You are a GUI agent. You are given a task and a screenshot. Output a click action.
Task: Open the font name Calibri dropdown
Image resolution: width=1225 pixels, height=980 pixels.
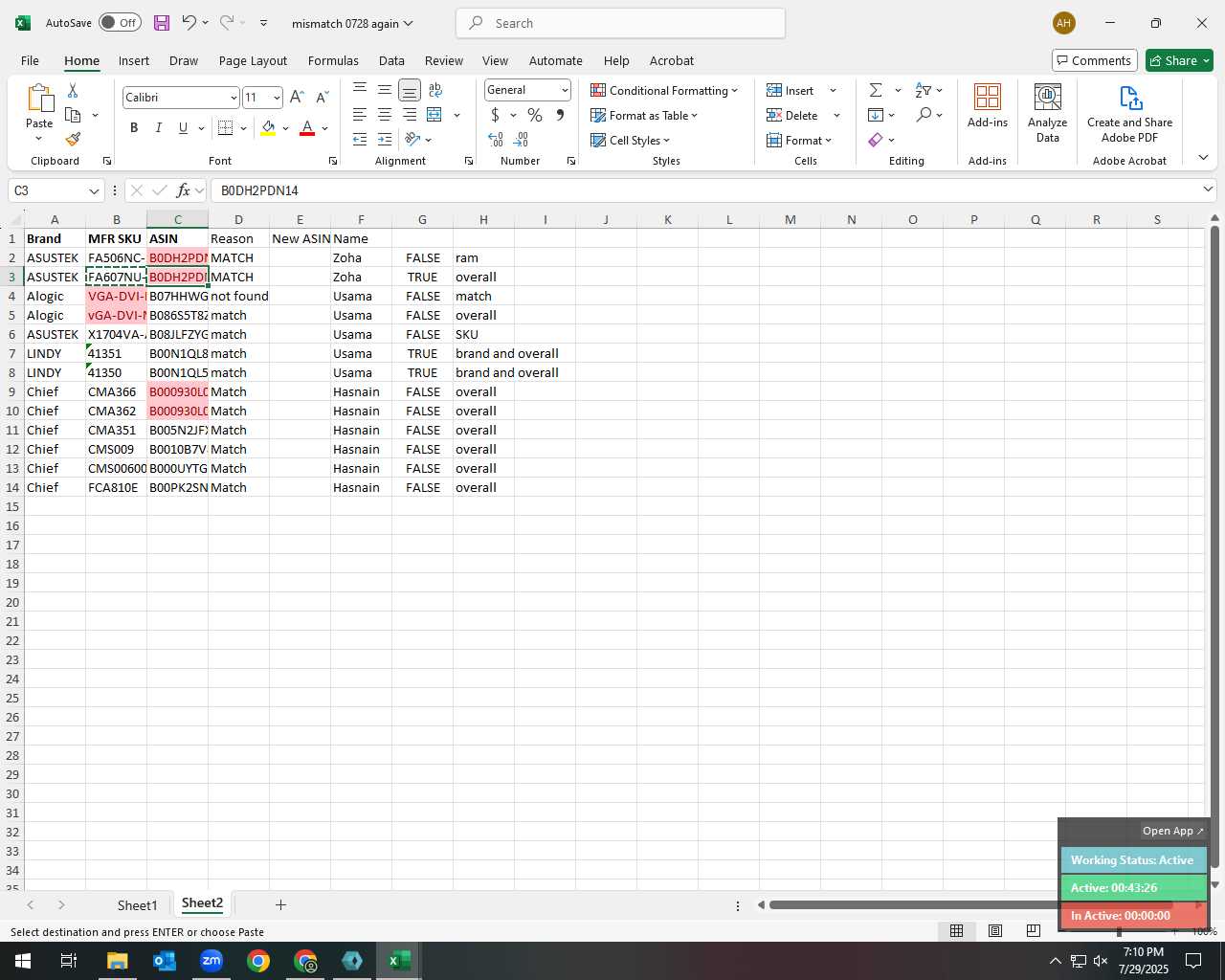[x=233, y=98]
